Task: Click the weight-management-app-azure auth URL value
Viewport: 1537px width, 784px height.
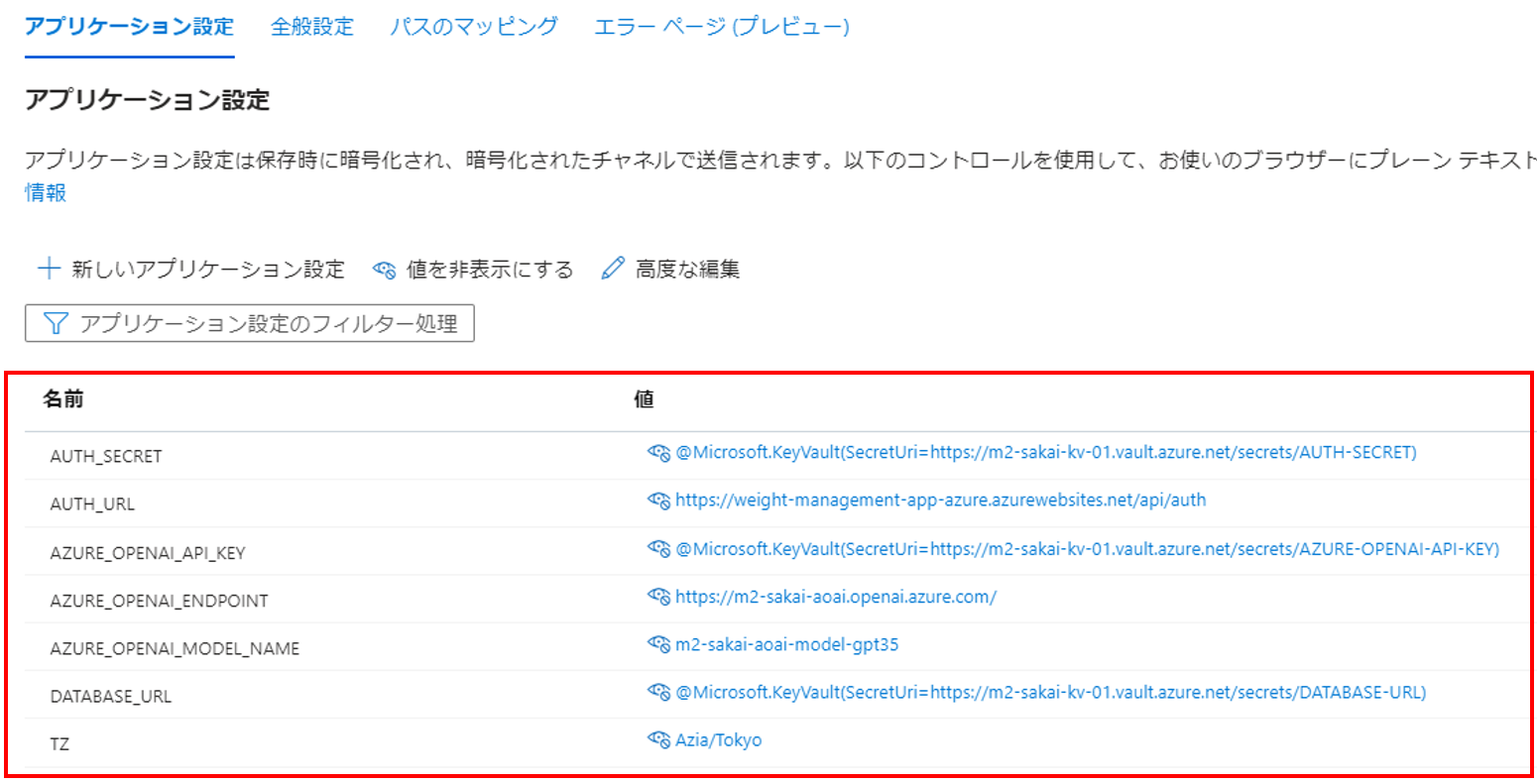Action: click(x=941, y=501)
